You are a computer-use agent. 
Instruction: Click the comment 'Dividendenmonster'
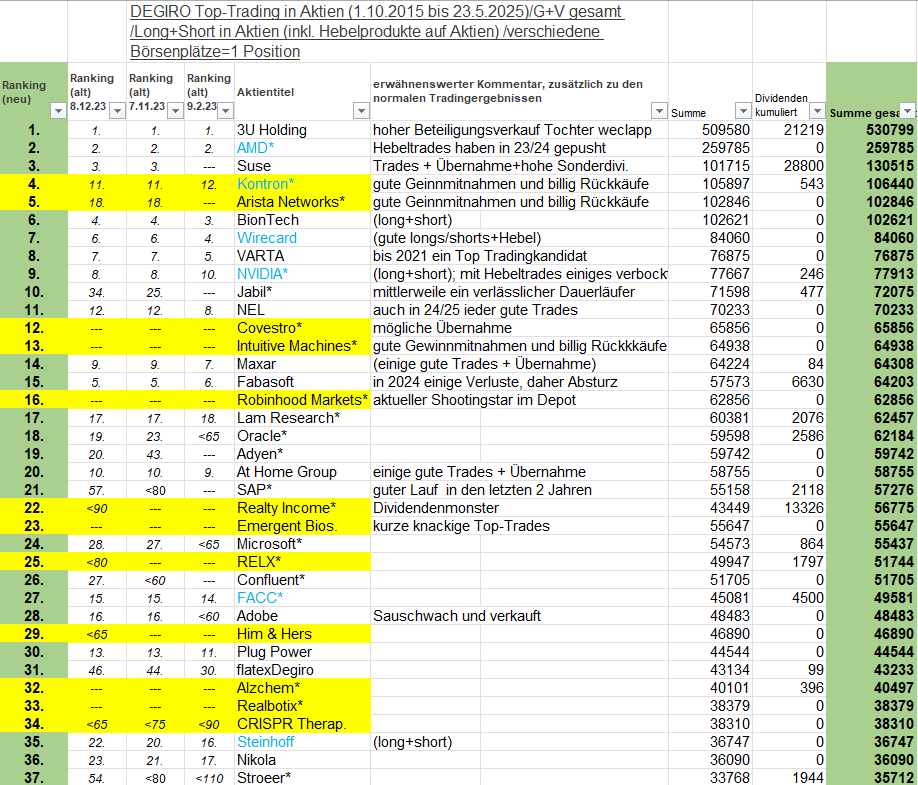[436, 508]
